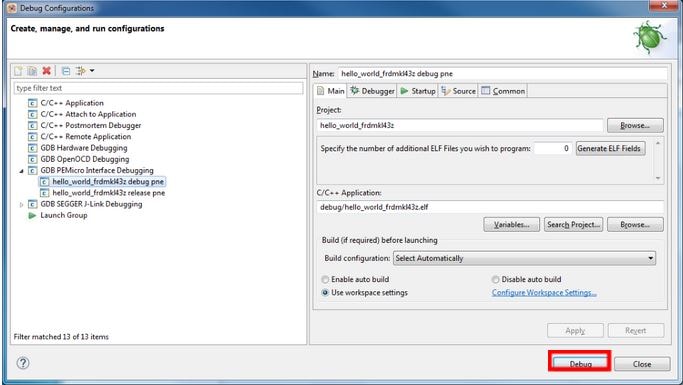
Task: Choose Use workspace settings radio button
Action: pos(325,293)
